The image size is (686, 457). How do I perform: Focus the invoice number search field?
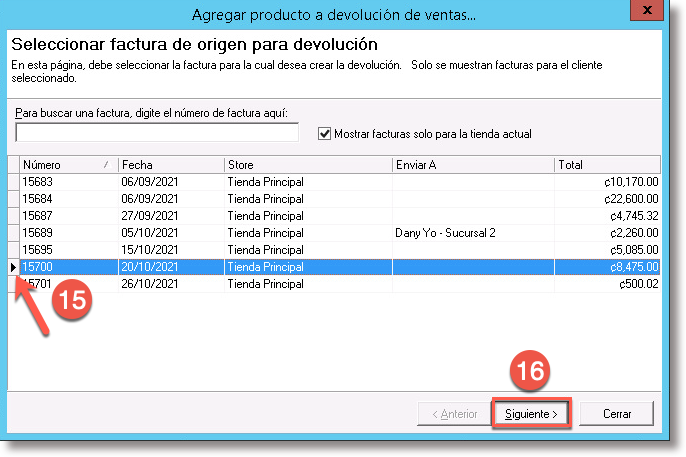click(157, 132)
